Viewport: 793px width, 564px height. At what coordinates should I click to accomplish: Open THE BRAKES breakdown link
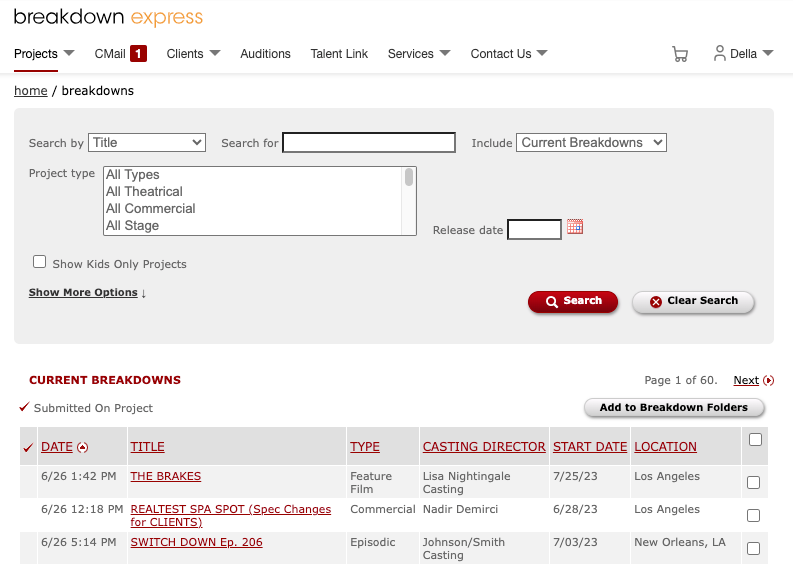(166, 476)
